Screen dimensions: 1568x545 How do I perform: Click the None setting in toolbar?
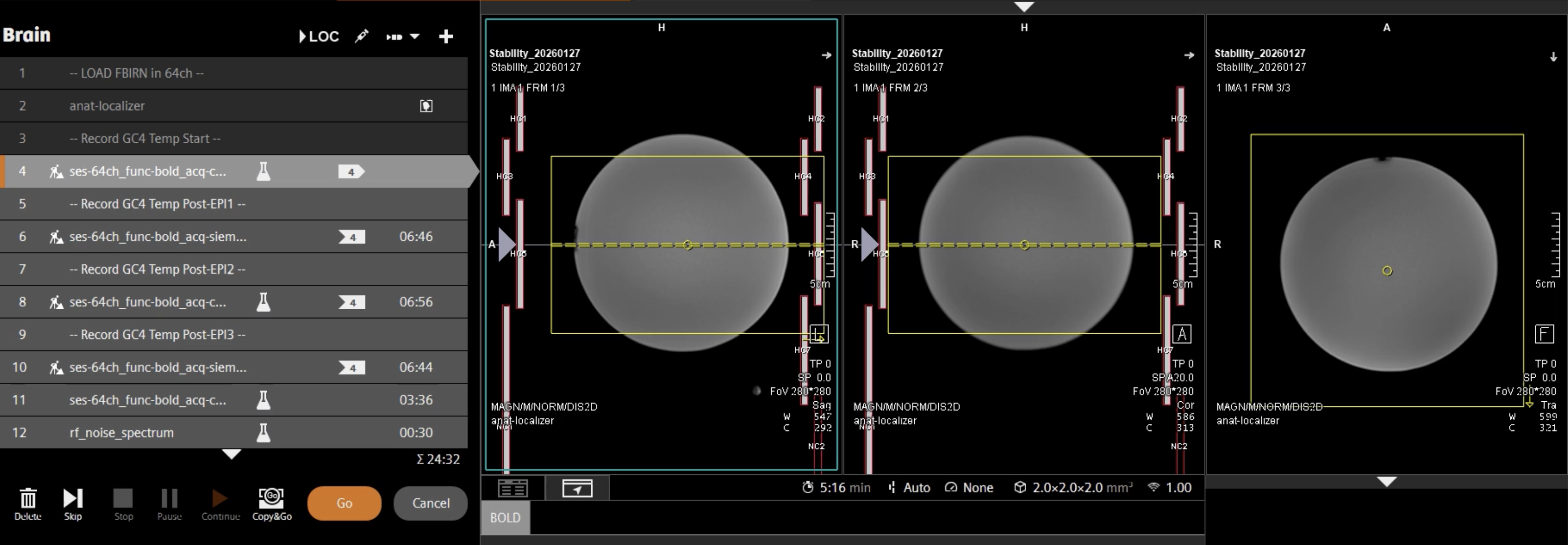(x=970, y=488)
